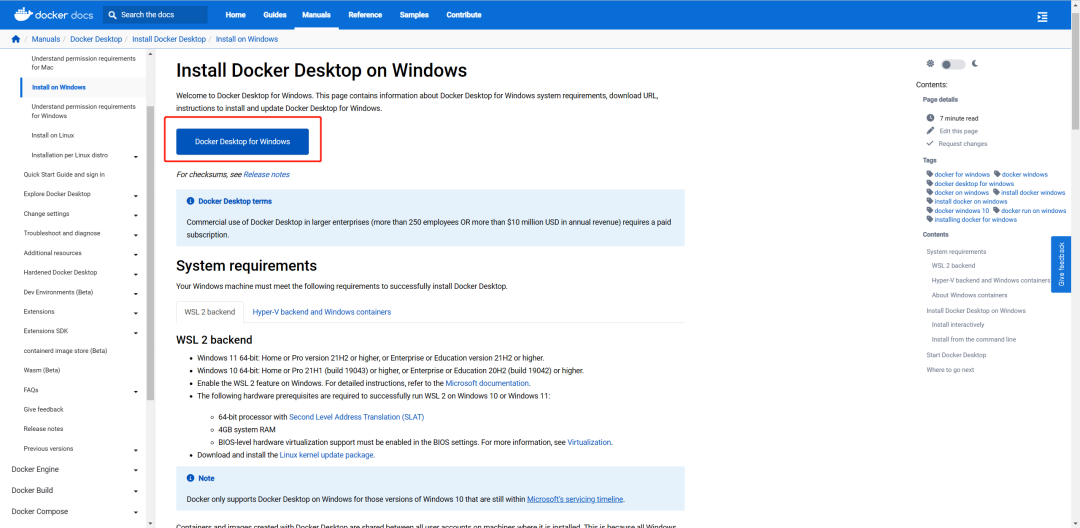Jump to System requirements in contents
Image resolution: width=1080 pixels, height=528 pixels.
coord(956,252)
